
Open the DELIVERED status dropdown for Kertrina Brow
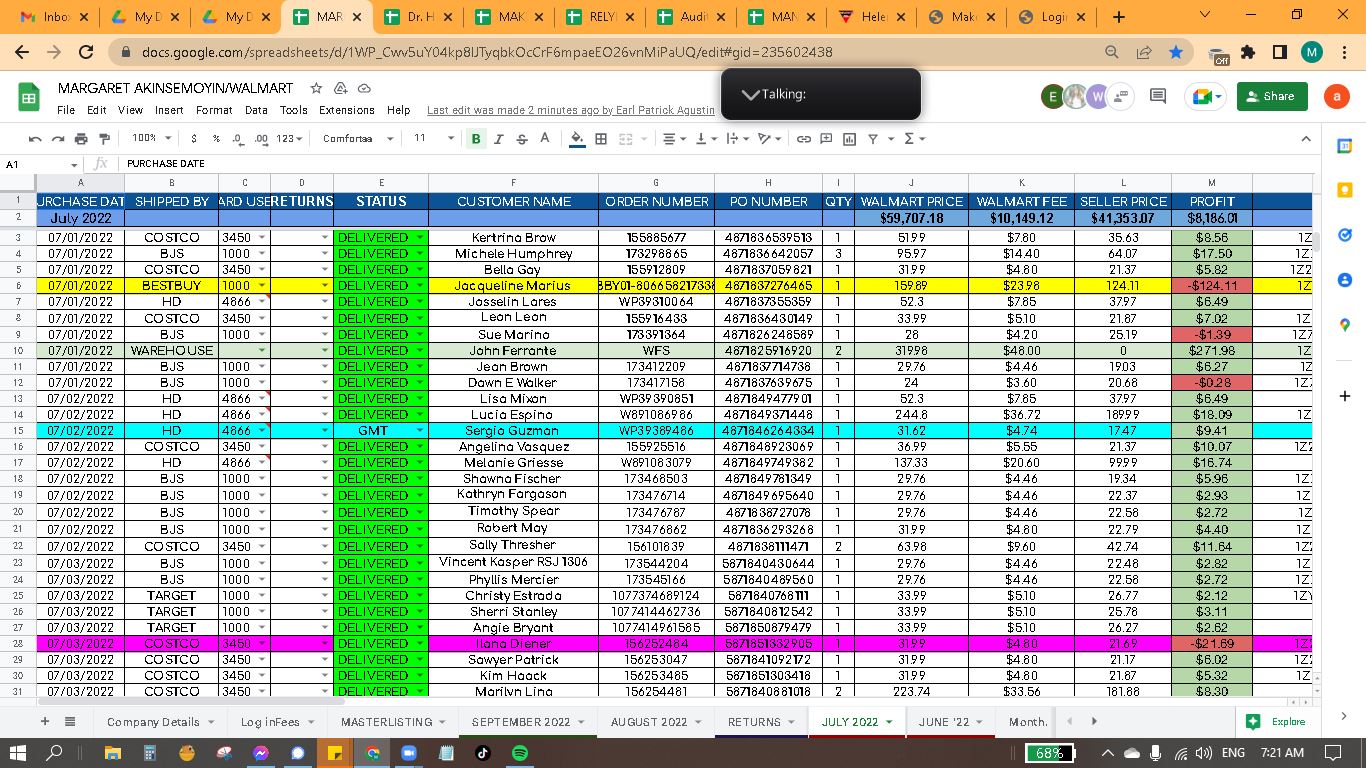tap(420, 238)
